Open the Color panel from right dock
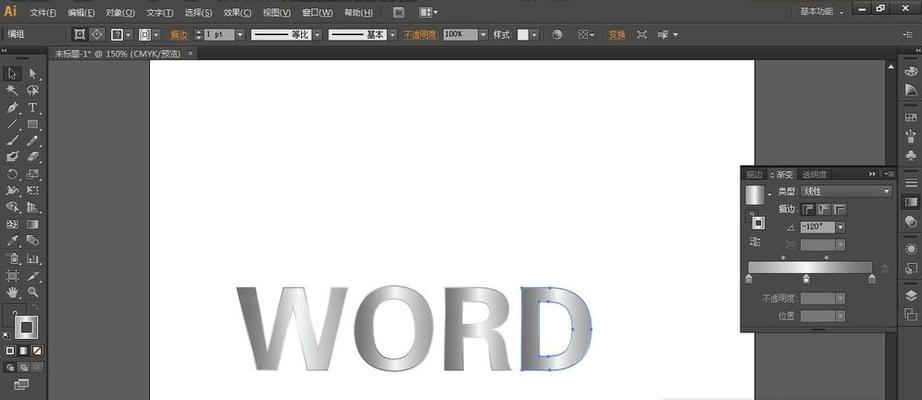 [910, 71]
